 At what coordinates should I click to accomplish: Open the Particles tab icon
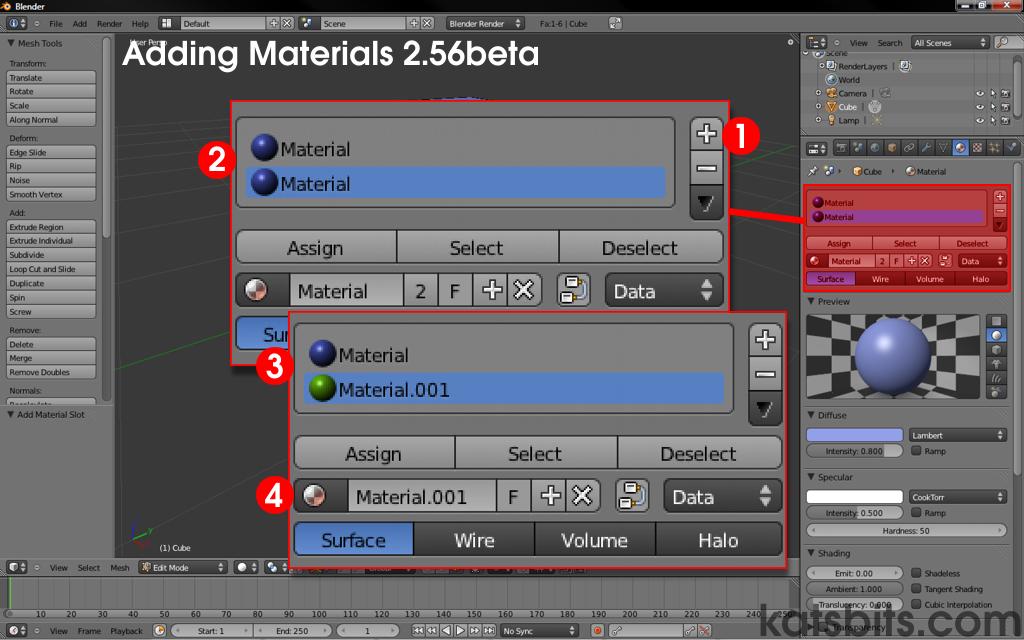point(995,148)
